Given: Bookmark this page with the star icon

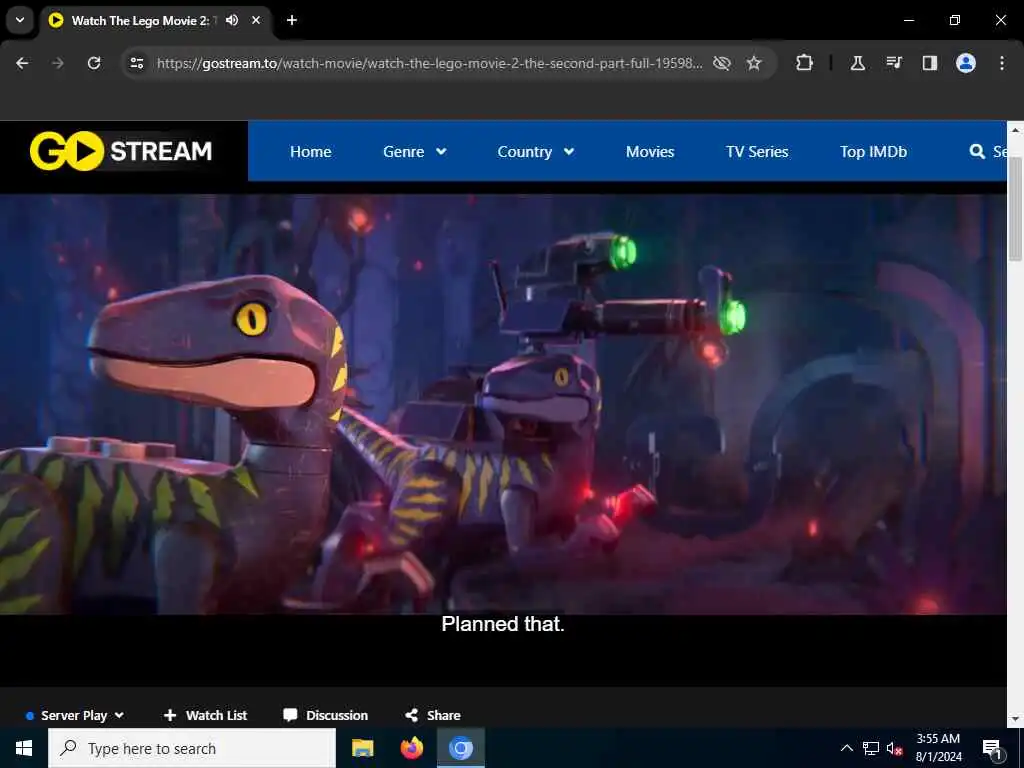Looking at the screenshot, I should click(754, 63).
